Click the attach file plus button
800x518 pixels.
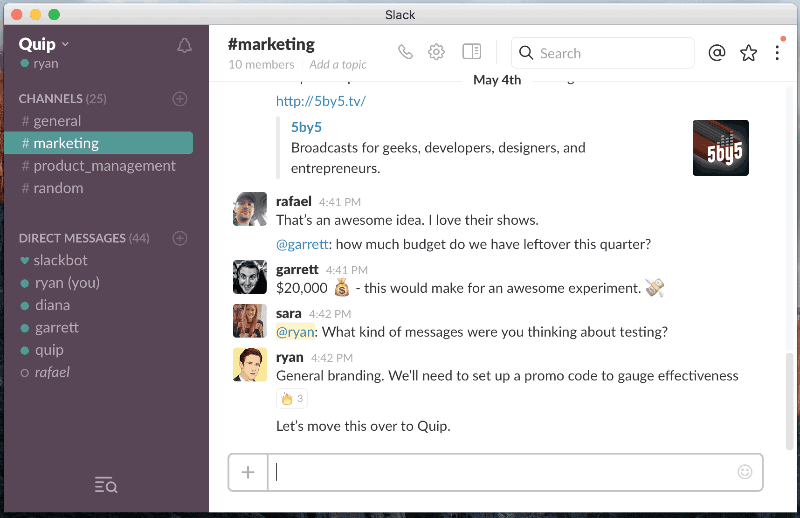click(248, 472)
